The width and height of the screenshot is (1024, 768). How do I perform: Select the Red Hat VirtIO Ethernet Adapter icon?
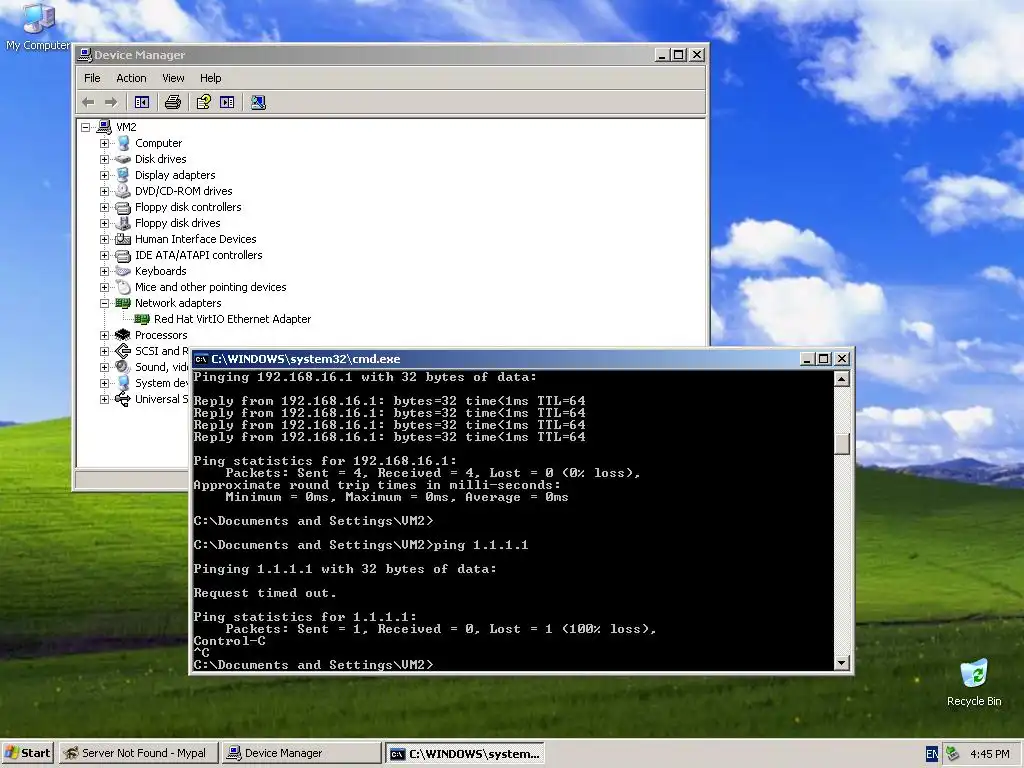coord(142,319)
